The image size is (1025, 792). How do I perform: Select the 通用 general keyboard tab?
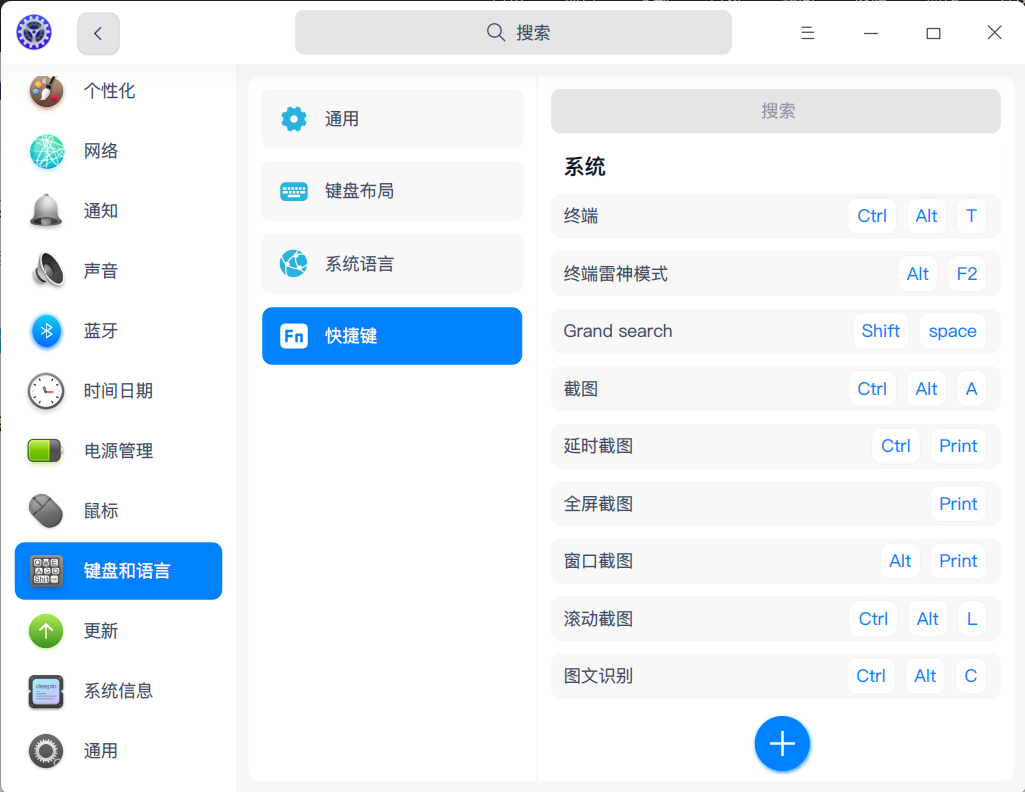pos(392,119)
